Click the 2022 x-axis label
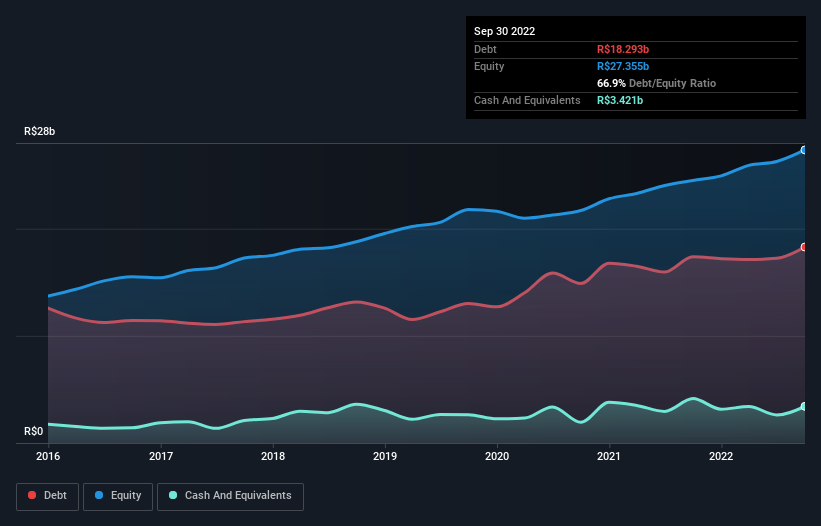Screen dimensions: 821x526 [721, 456]
